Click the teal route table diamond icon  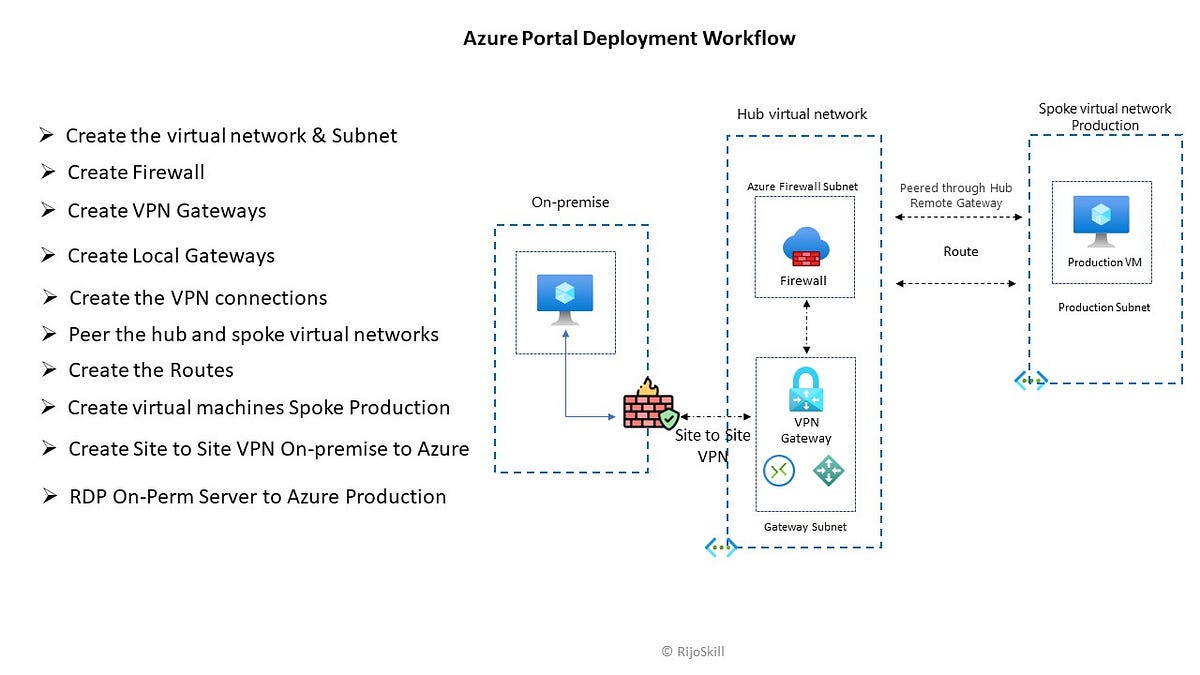[829, 470]
